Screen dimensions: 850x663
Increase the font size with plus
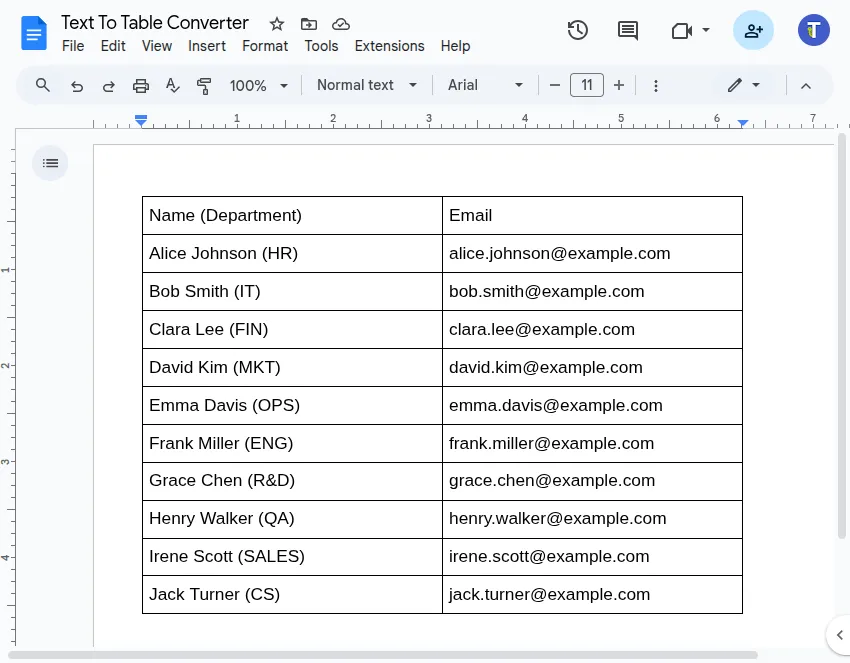[620, 85]
